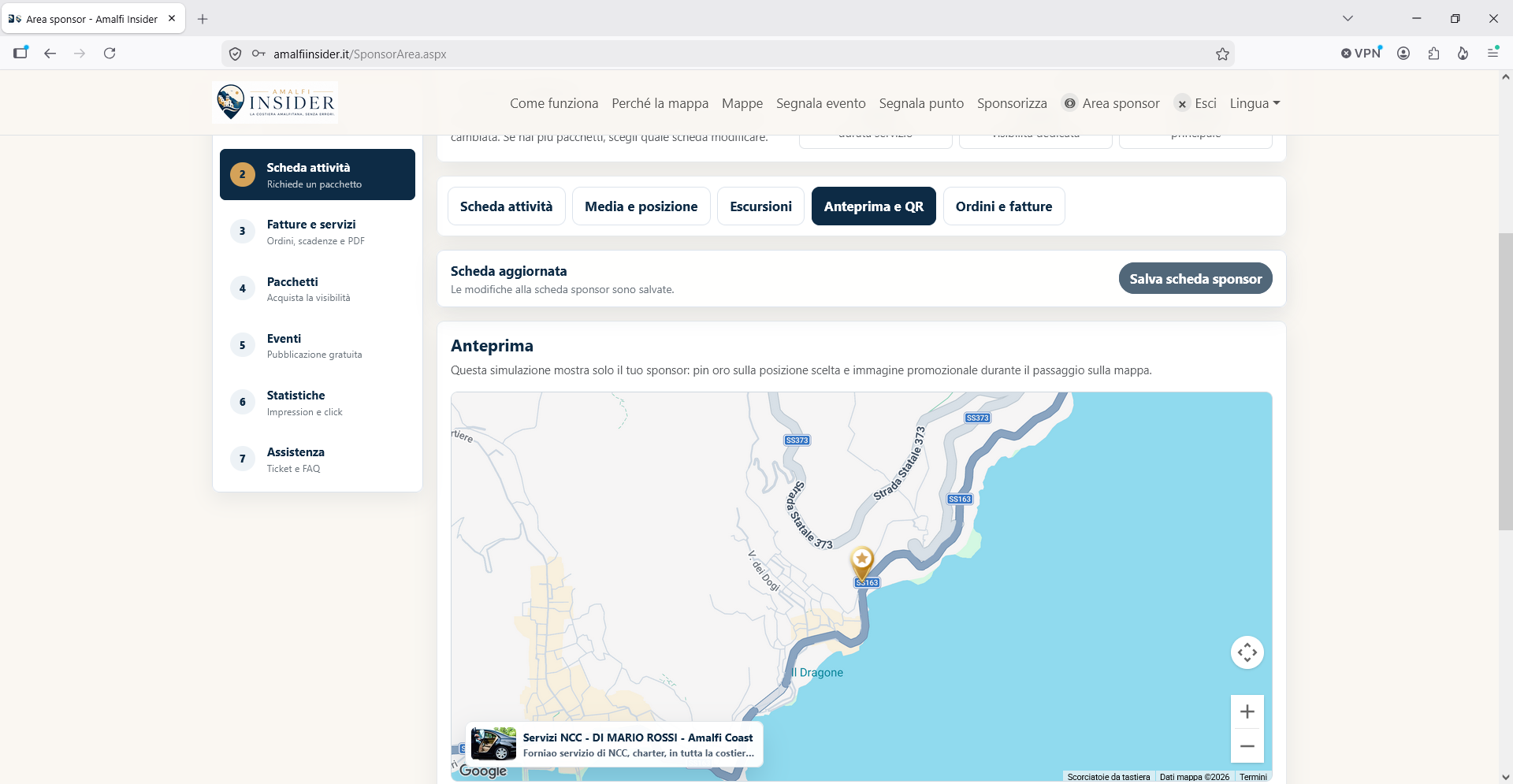Viewport: 1513px width, 784px height.
Task: Click the page vertical scrollbar thumb
Action: point(1505,382)
